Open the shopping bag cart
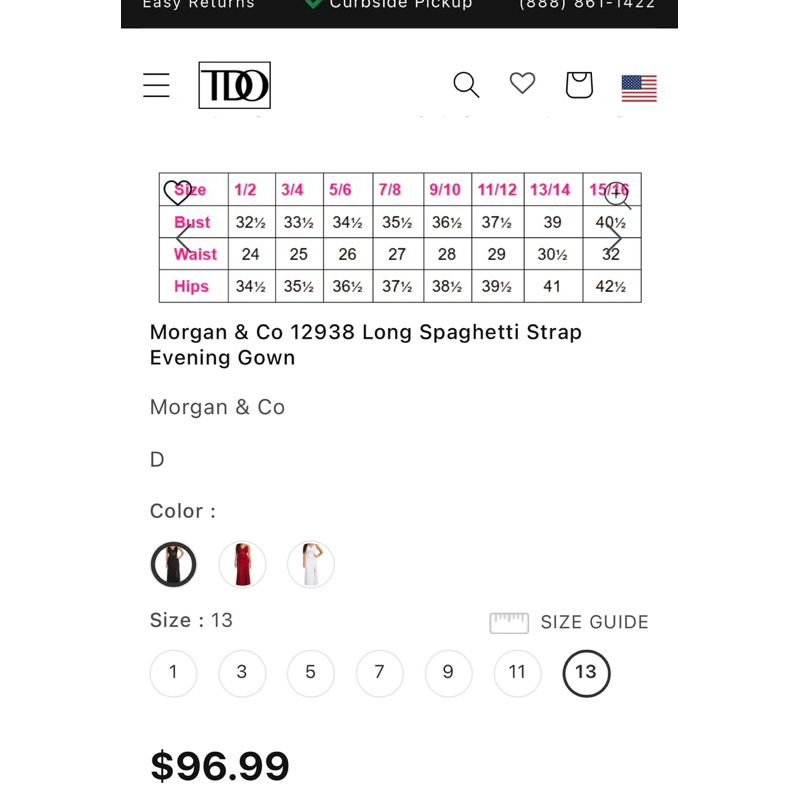The image size is (800, 800). (x=579, y=85)
